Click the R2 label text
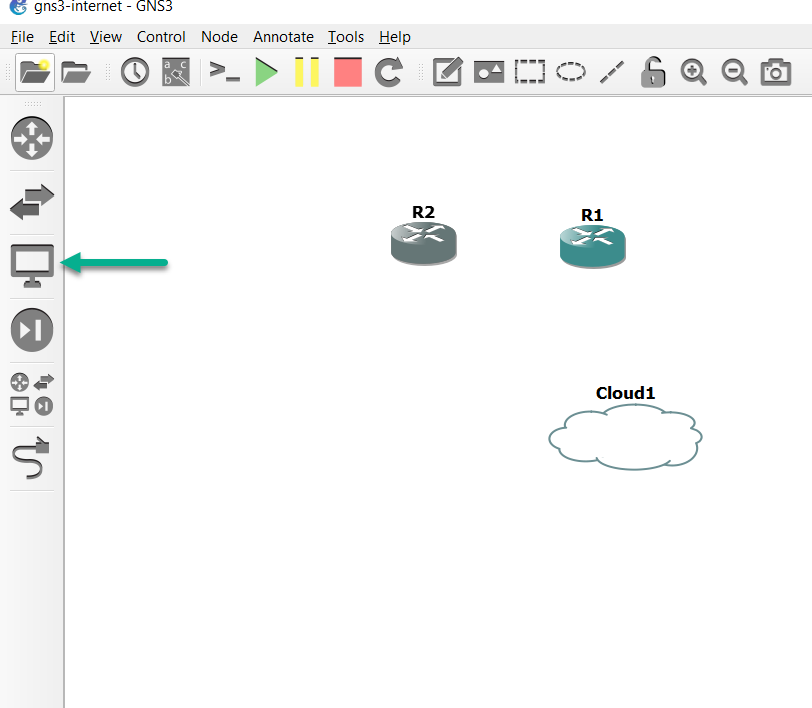Screen dimensions: 812x708 point(423,212)
